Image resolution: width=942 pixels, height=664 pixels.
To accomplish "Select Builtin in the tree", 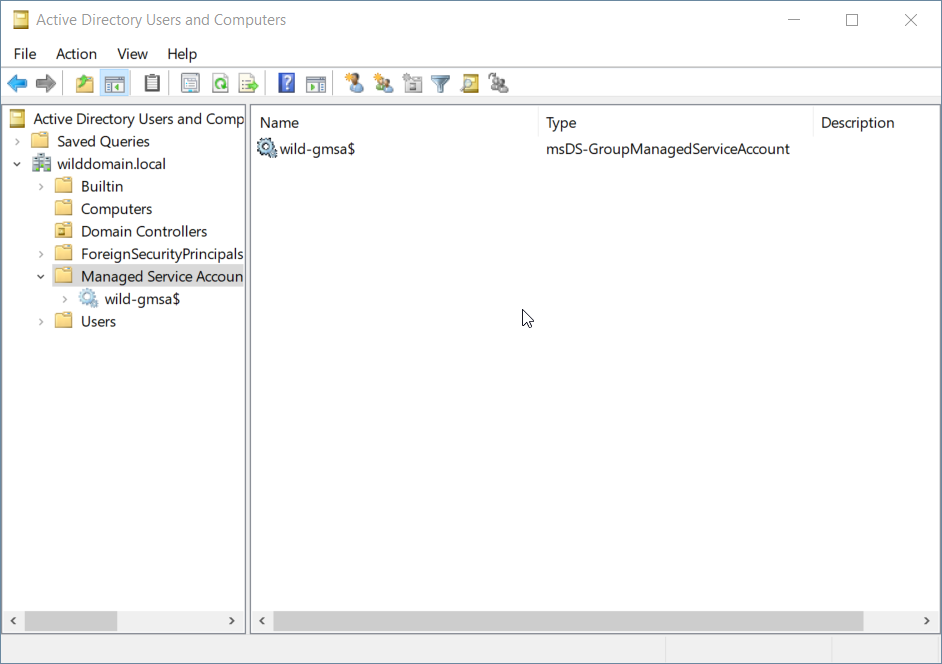I will point(102,186).
